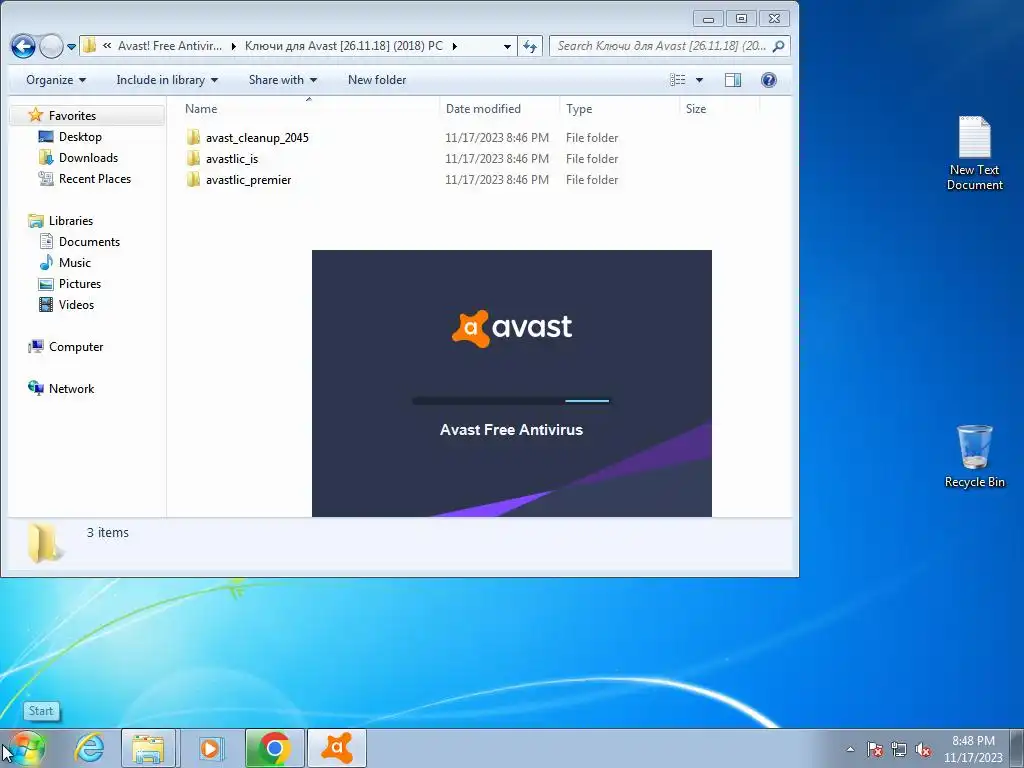Viewport: 1024px width, 768px height.
Task: Open the recent pages dropdown arrow
Action: pos(71,47)
